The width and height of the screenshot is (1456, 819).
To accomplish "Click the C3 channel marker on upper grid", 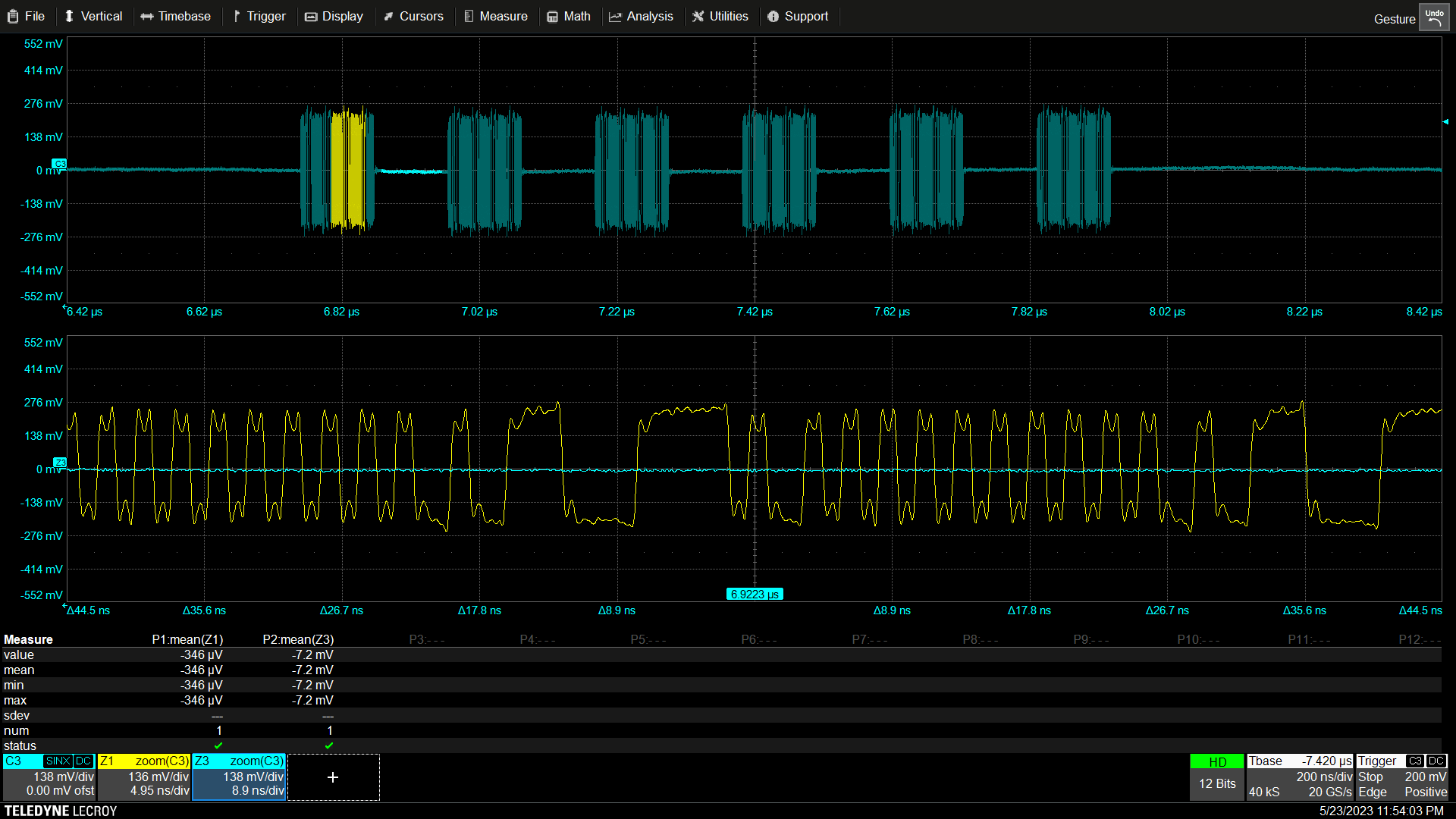I will tap(59, 164).
